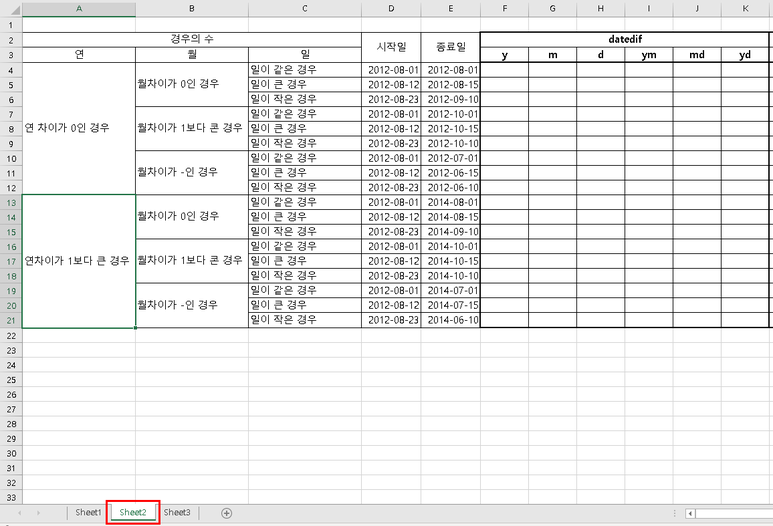Click the 'md' datedif column header
The width and height of the screenshot is (773, 526).
tap(697, 55)
